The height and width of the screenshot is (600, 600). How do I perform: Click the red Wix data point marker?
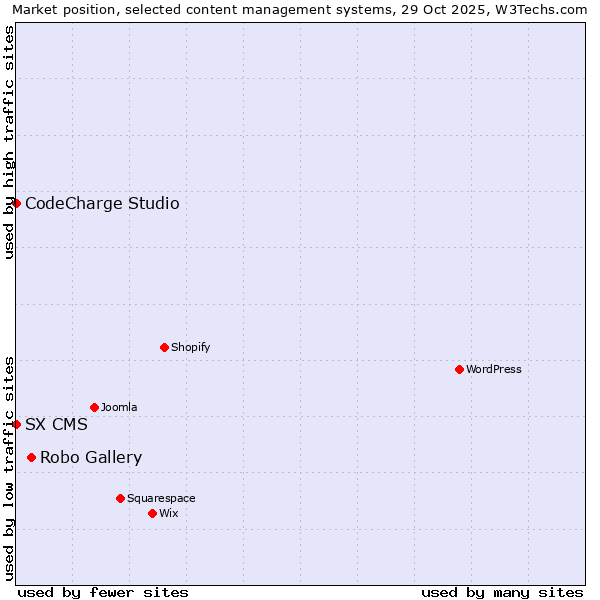[152, 513]
